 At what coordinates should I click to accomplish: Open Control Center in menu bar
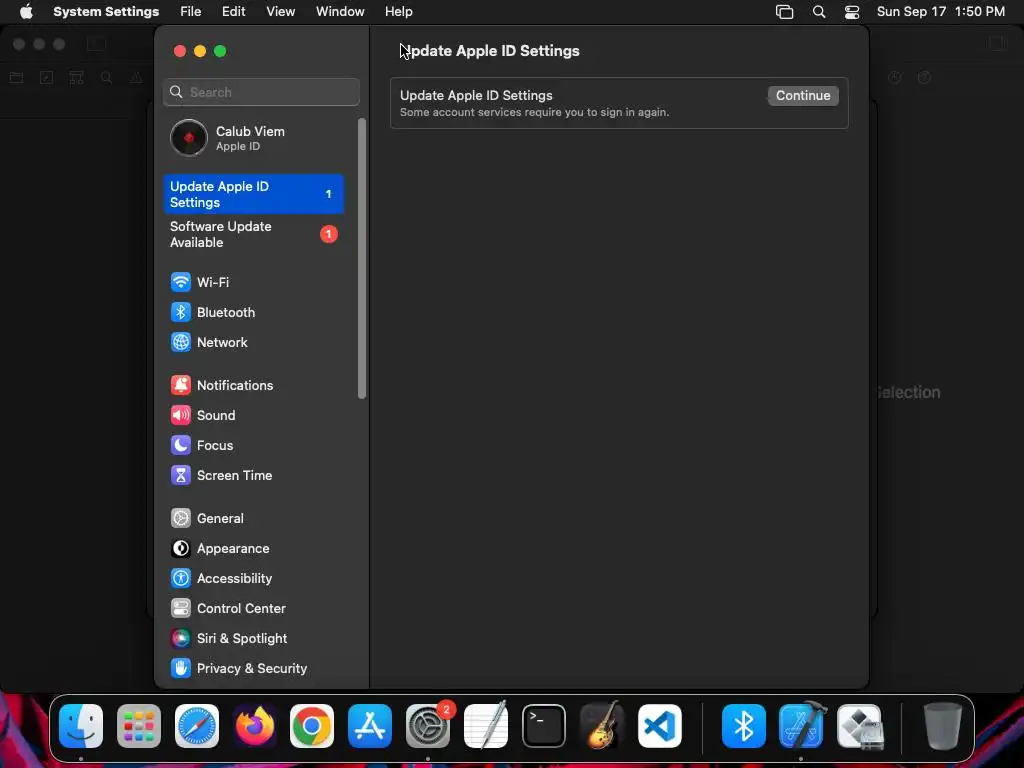pos(852,12)
